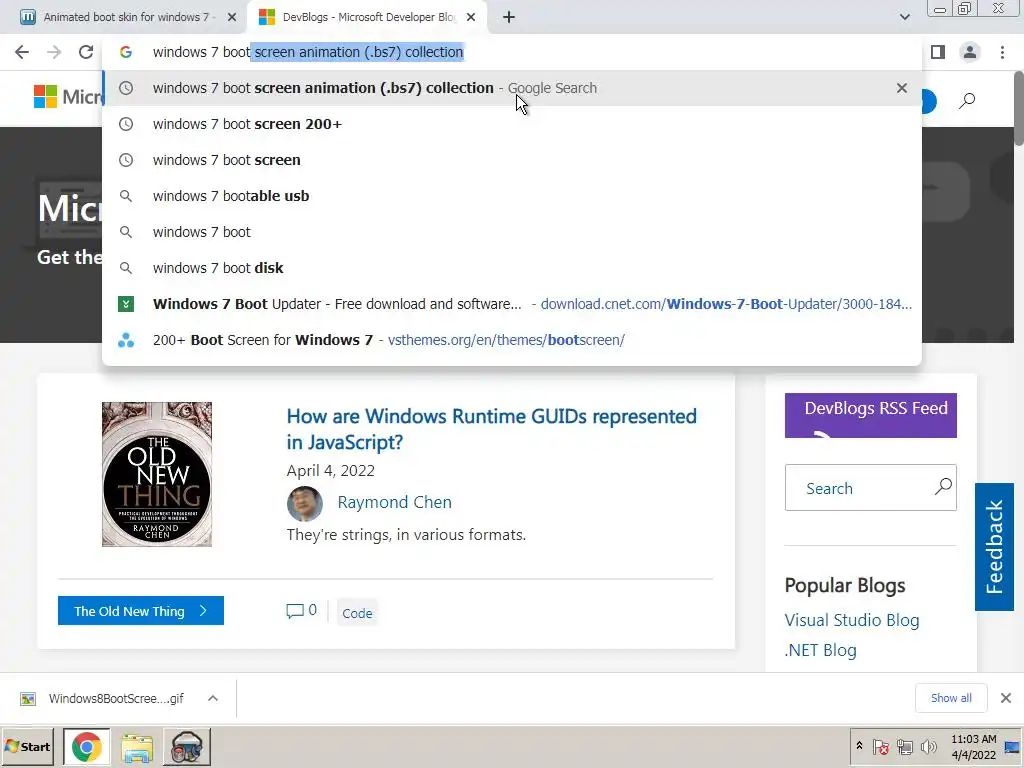Viewport: 1024px width, 768px height.
Task: Reload the current page
Action: [x=86, y=52]
